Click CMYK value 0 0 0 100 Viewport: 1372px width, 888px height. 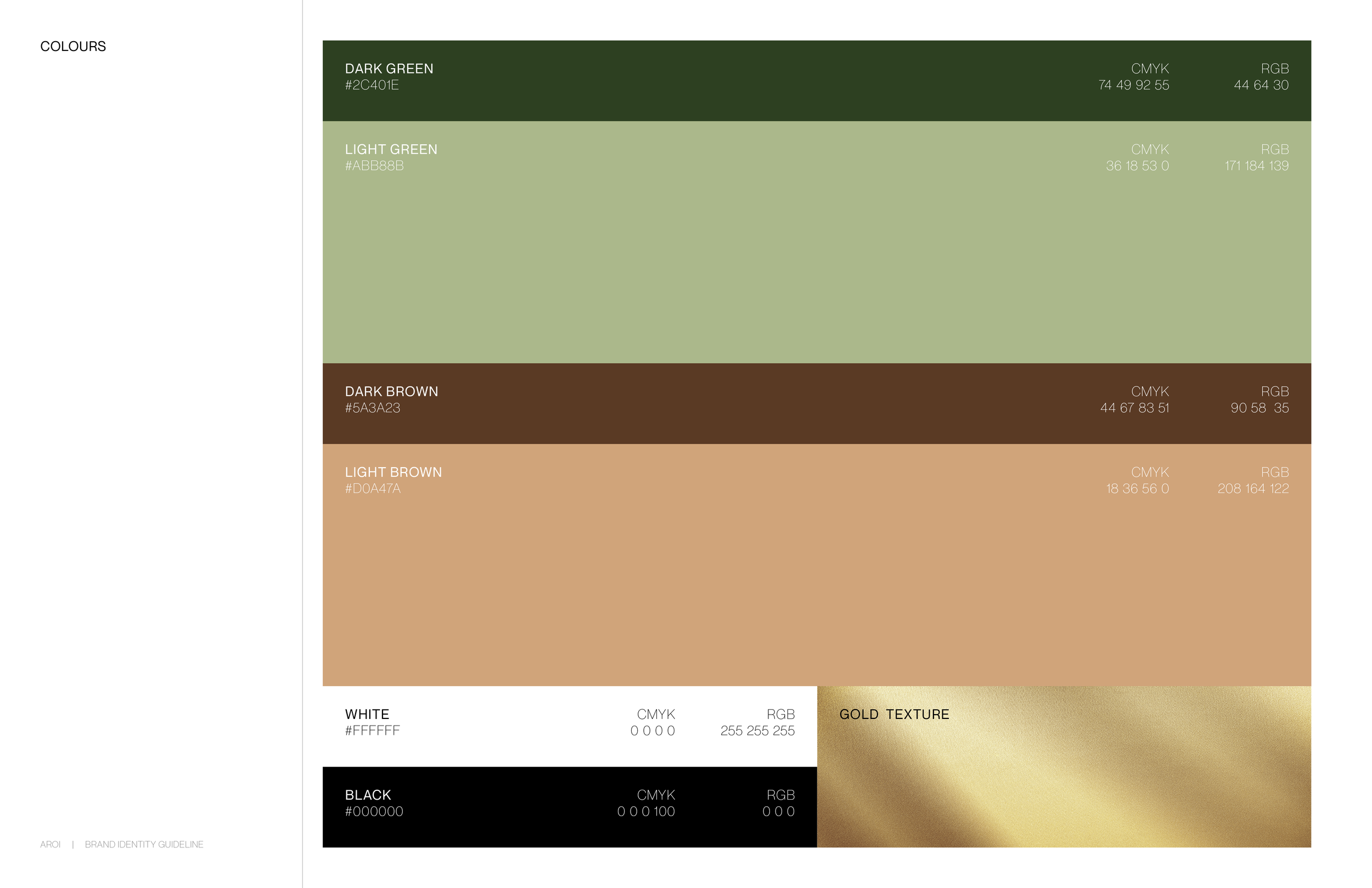646,811
